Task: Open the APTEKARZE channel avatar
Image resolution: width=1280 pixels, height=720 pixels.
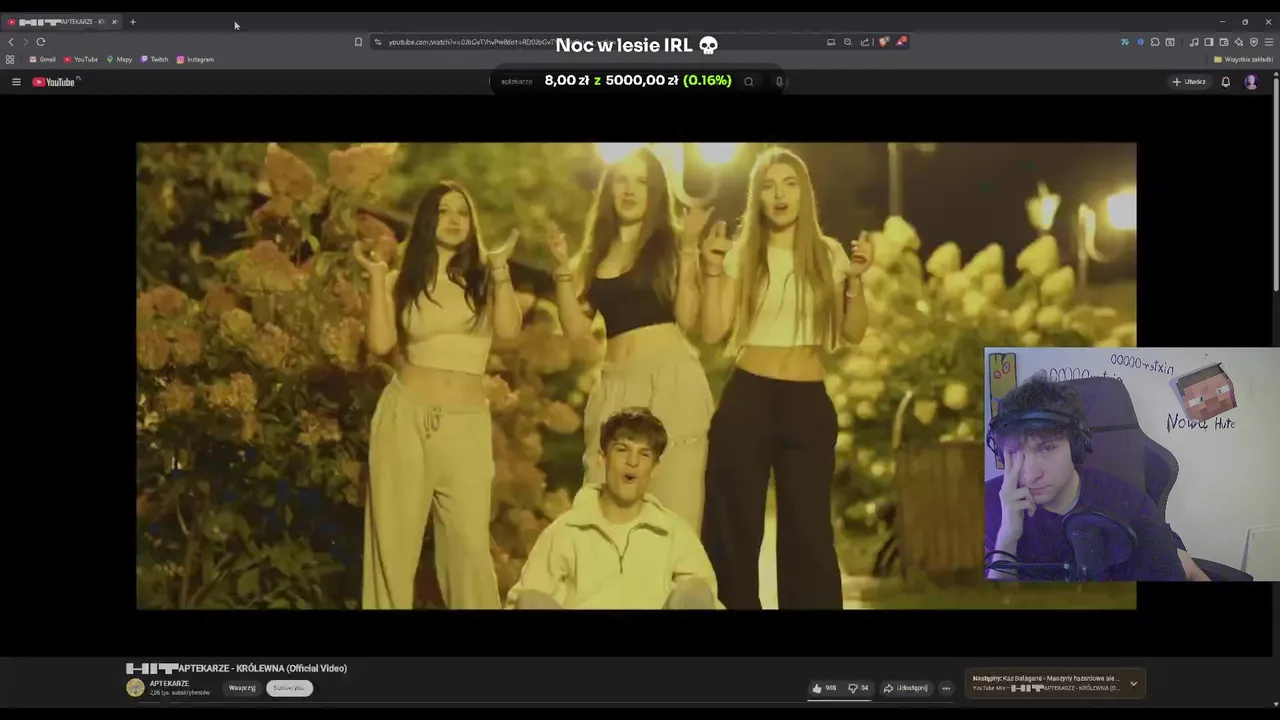Action: pyautogui.click(x=135, y=687)
